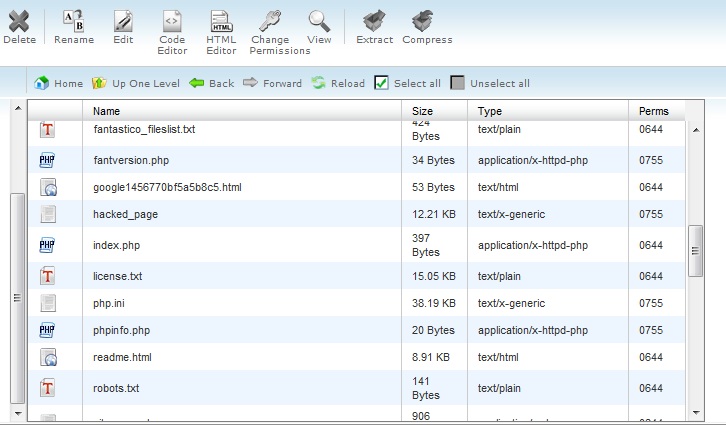The height and width of the screenshot is (425, 726).
Task: Click text icon of license.txt
Action: (47, 276)
